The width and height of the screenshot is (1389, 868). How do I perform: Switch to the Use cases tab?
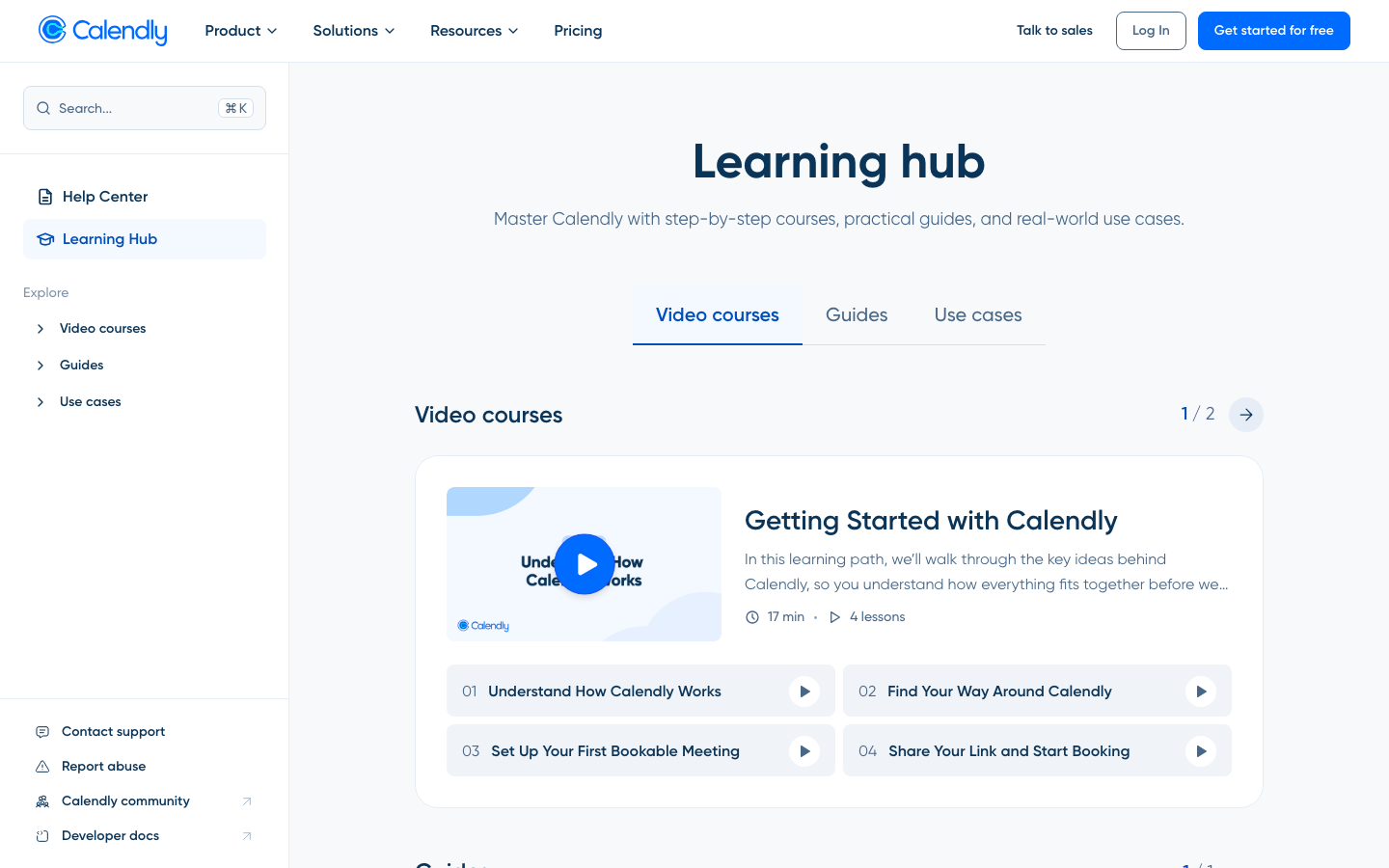pyautogui.click(x=978, y=315)
